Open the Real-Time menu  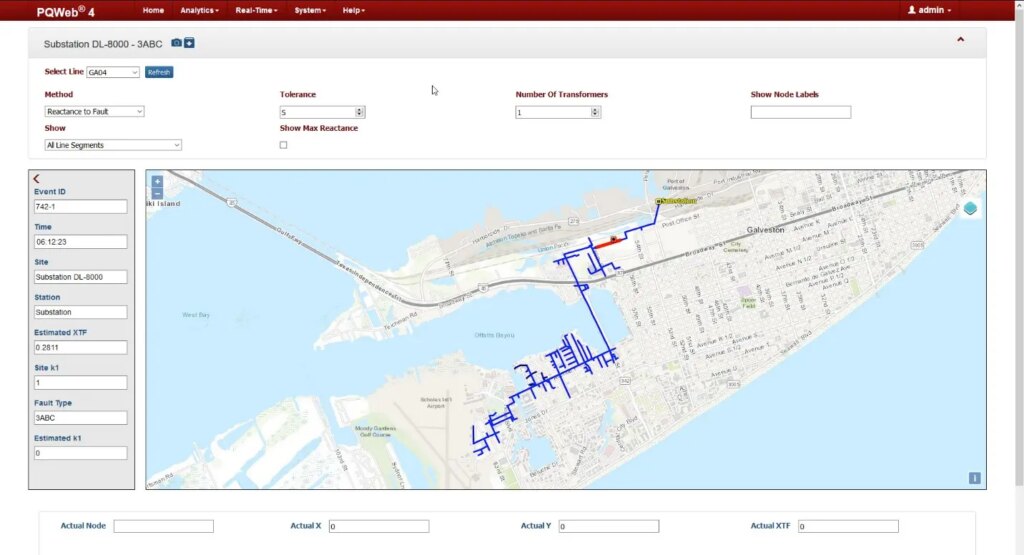[x=256, y=10]
